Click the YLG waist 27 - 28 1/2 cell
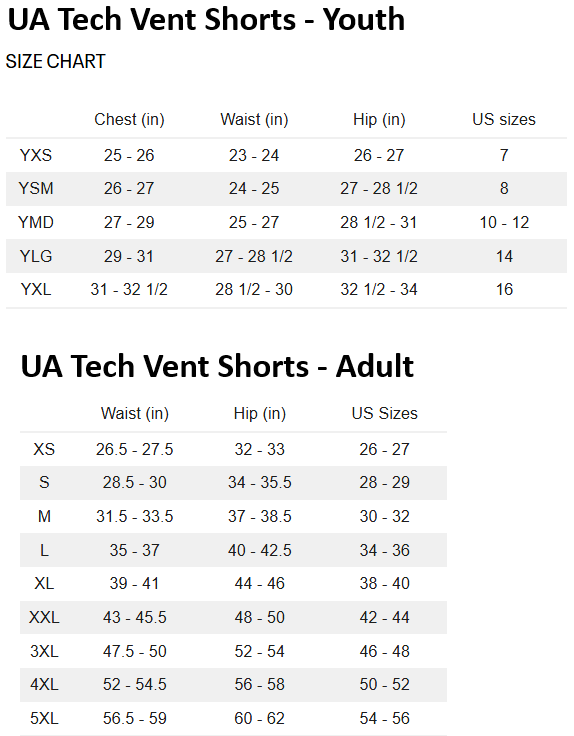 click(x=254, y=256)
